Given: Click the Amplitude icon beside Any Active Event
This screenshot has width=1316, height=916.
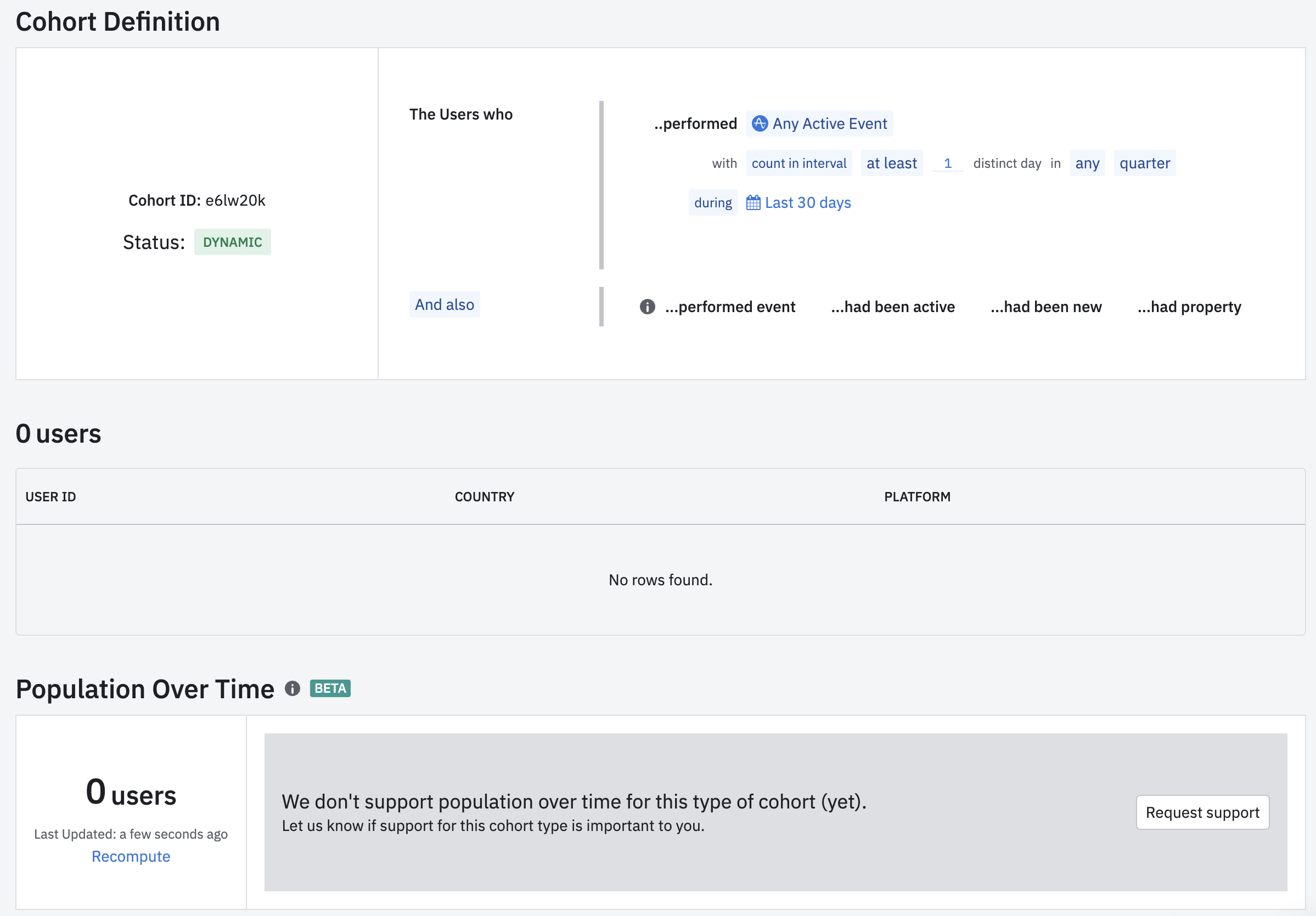Looking at the screenshot, I should pos(760,123).
